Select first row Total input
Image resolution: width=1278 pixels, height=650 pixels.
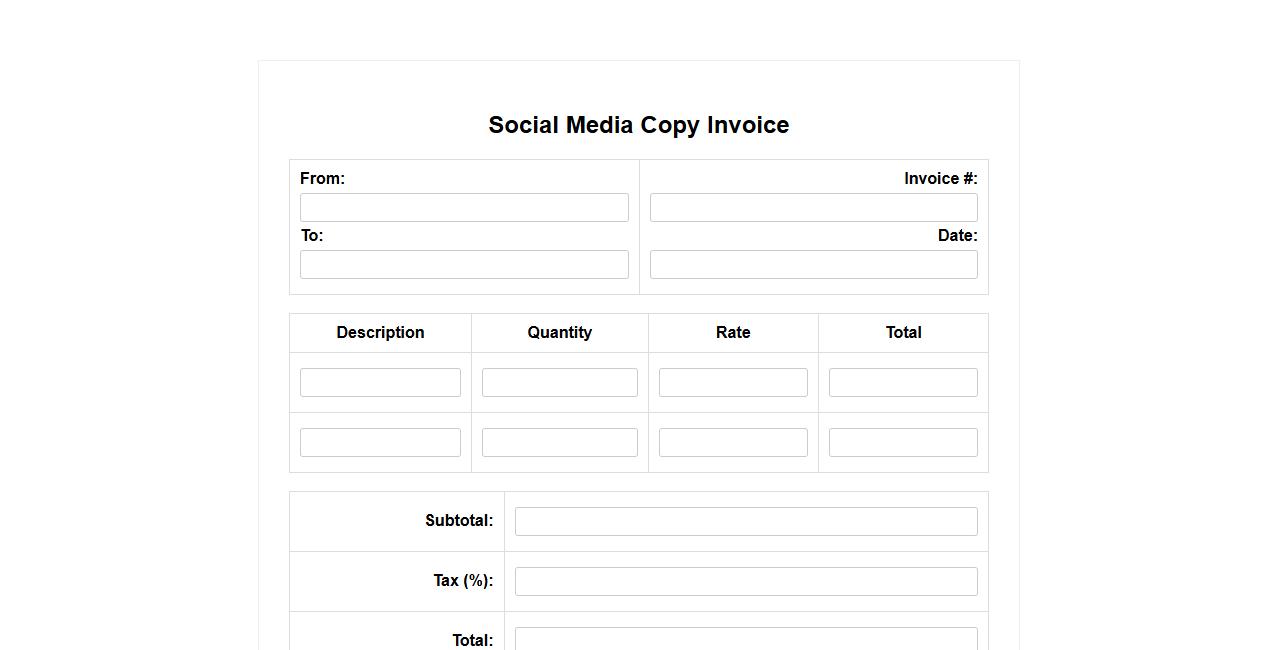(903, 383)
